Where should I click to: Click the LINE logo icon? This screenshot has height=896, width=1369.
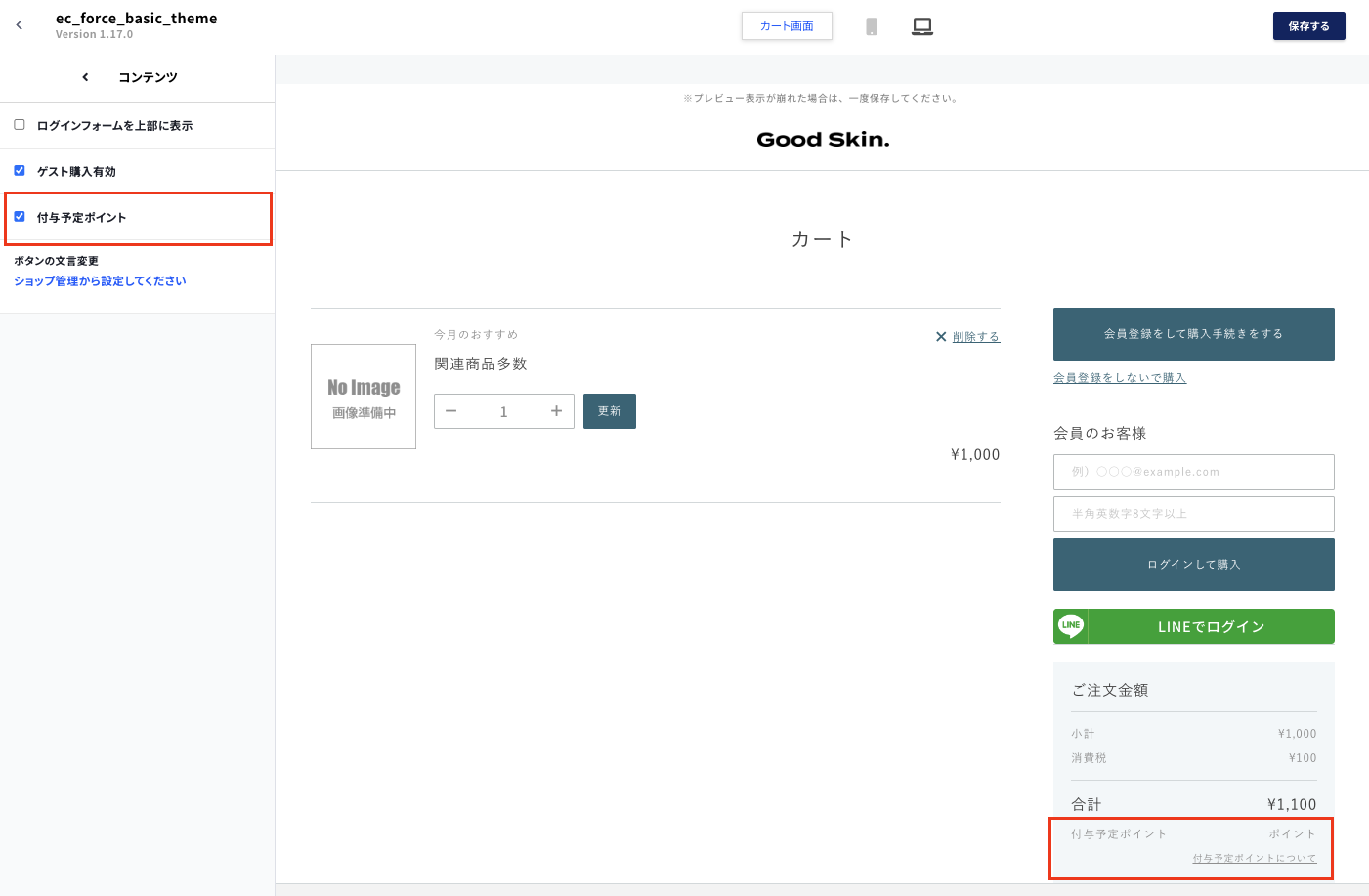[1071, 626]
